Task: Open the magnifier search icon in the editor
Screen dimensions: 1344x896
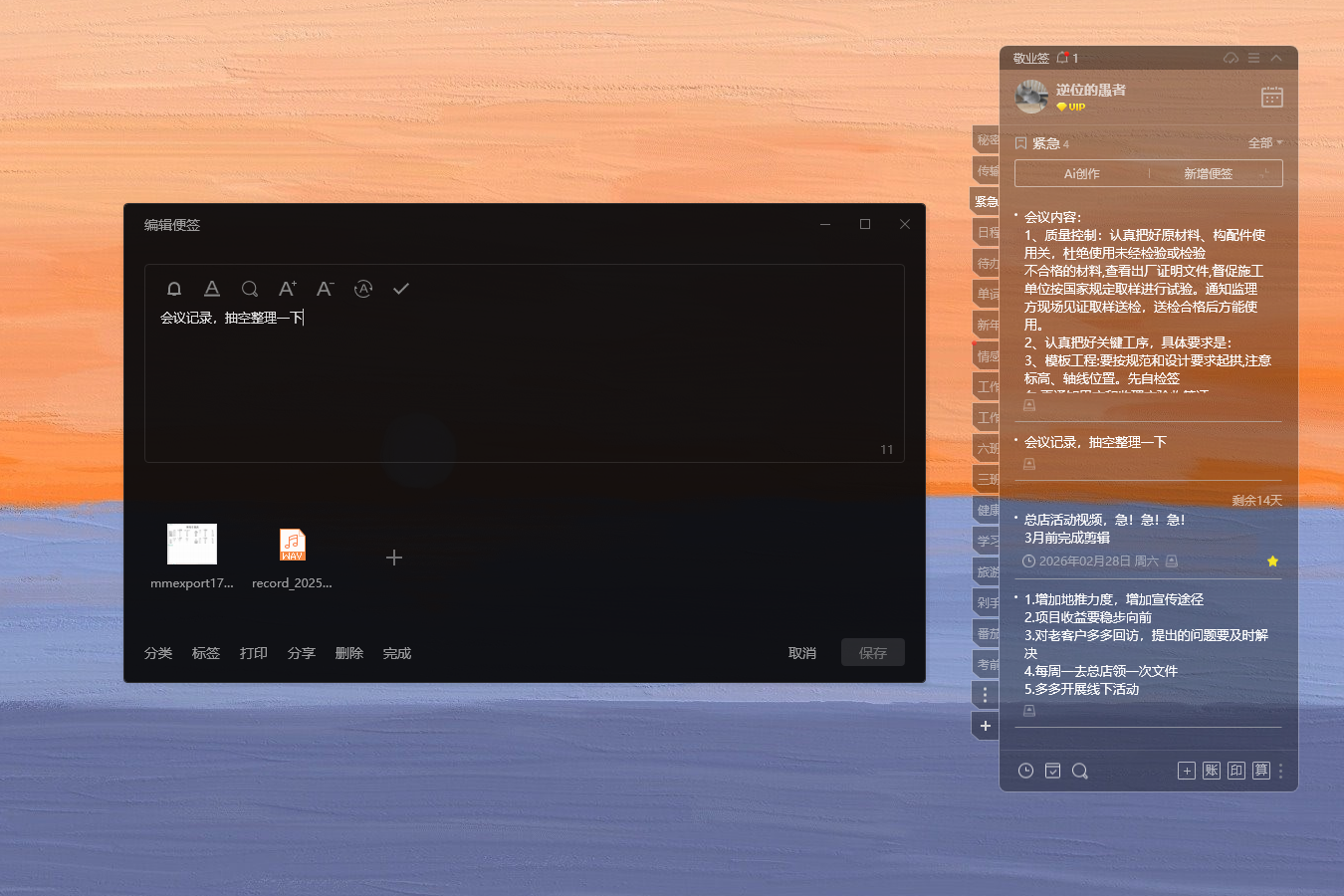Action: [x=250, y=289]
